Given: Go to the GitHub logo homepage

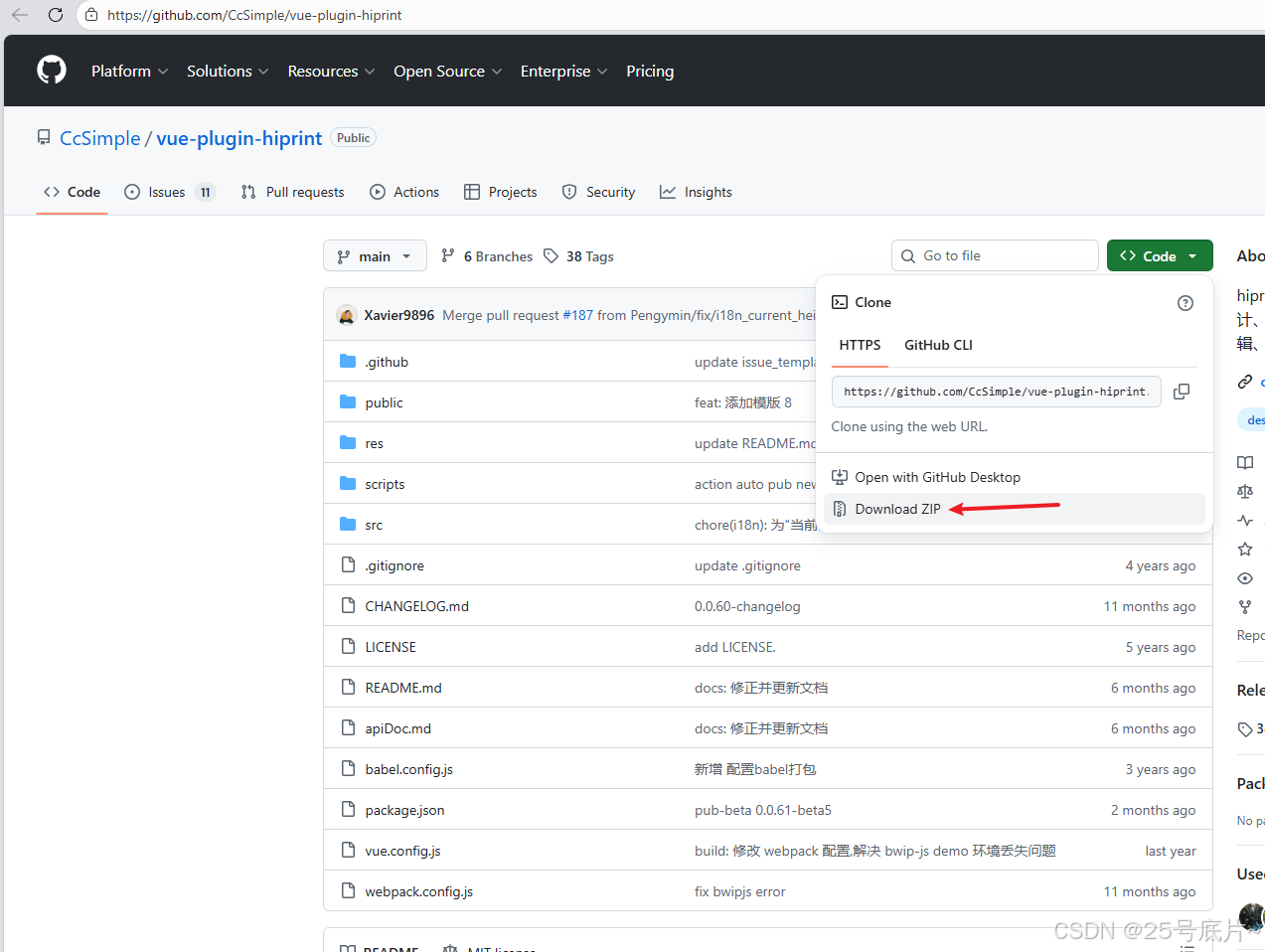Looking at the screenshot, I should coord(52,71).
